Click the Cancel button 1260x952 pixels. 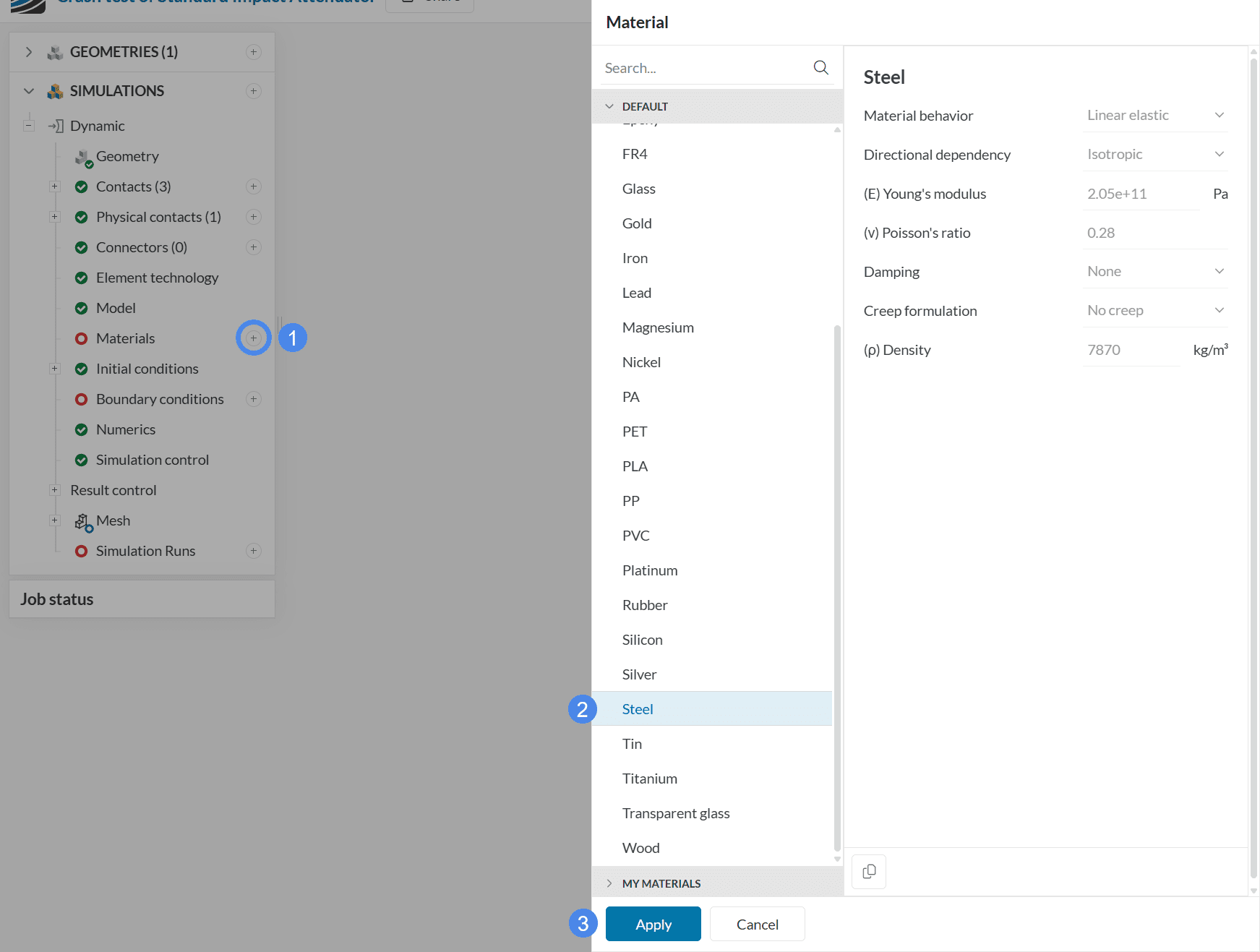pos(757,924)
